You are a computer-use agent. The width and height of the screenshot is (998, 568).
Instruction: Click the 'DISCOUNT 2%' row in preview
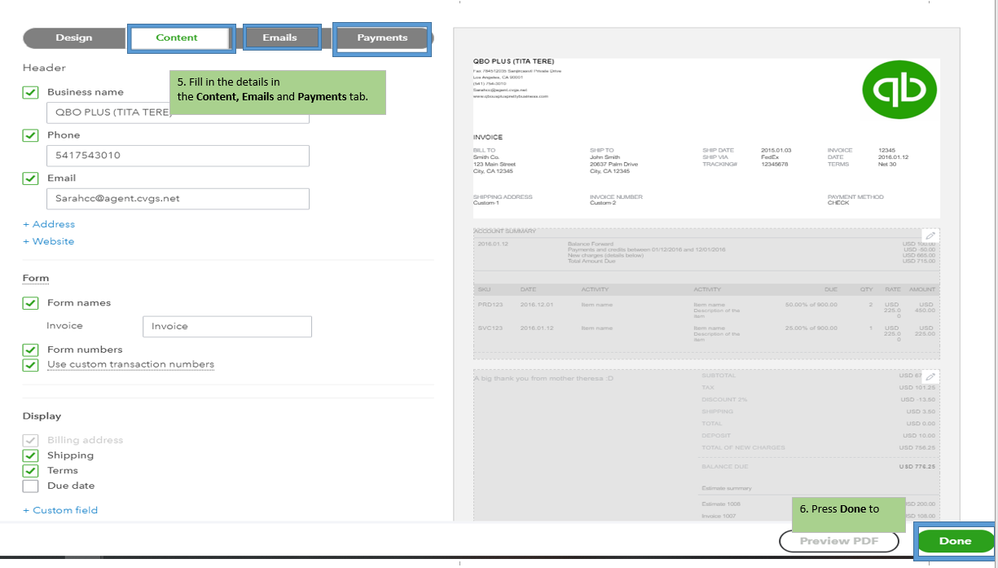click(819, 400)
